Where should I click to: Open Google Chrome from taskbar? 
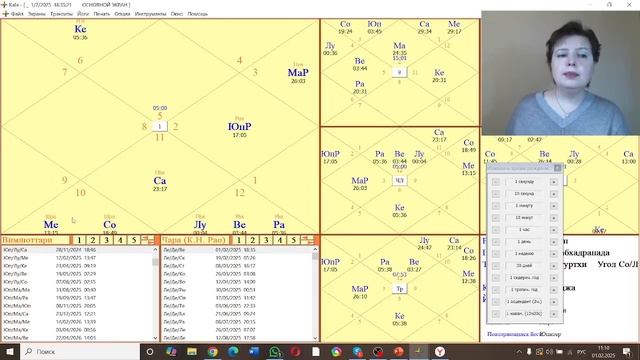tap(213, 351)
